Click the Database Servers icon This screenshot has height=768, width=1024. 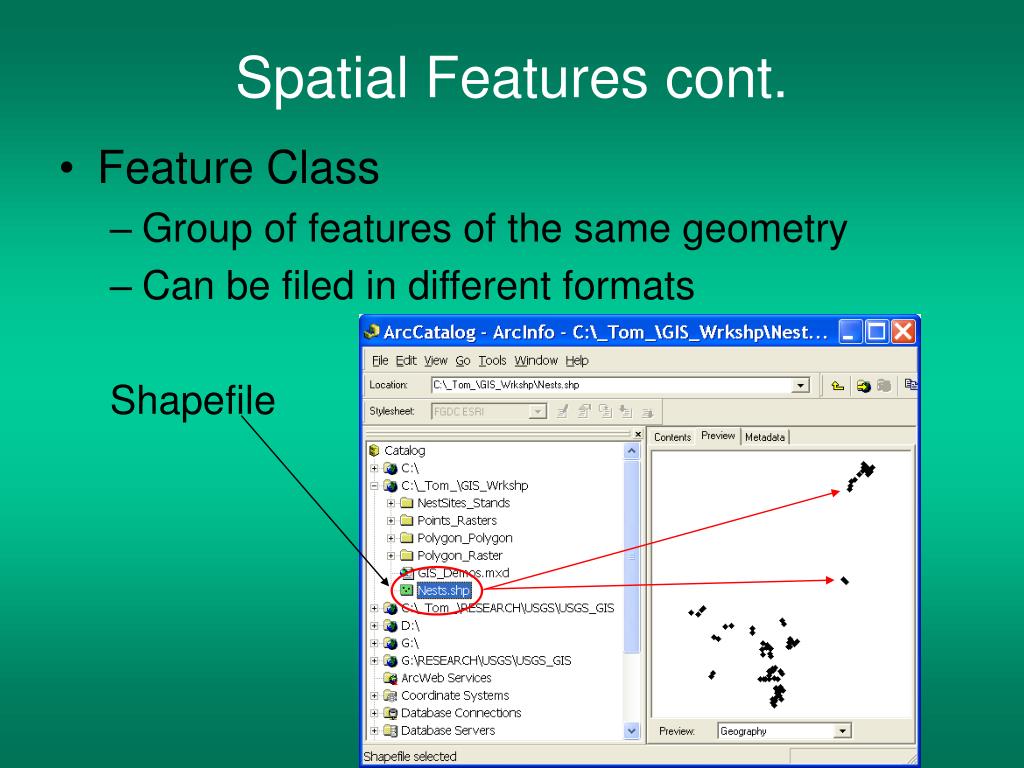pos(391,731)
